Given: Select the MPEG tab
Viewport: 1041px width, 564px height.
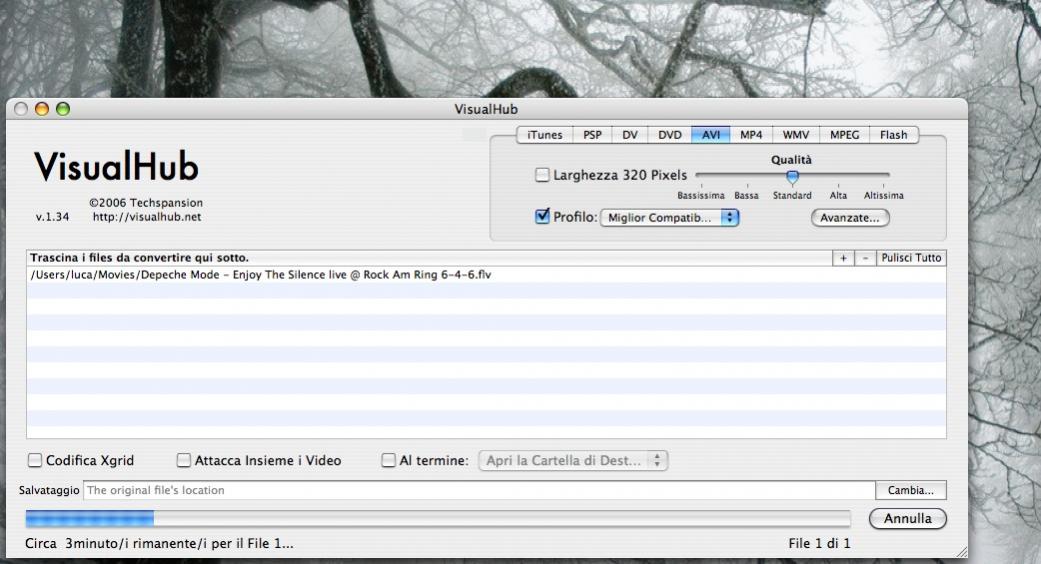Looking at the screenshot, I should pyautogui.click(x=844, y=135).
